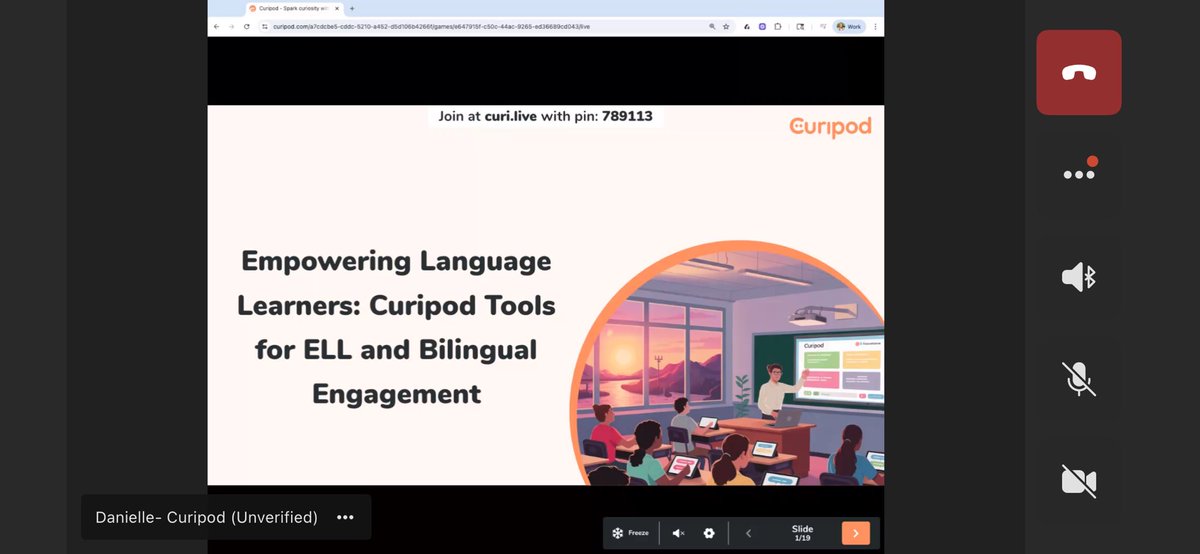This screenshot has width=1200, height=554.
Task: Click the browser back arrow
Action: 217,26
